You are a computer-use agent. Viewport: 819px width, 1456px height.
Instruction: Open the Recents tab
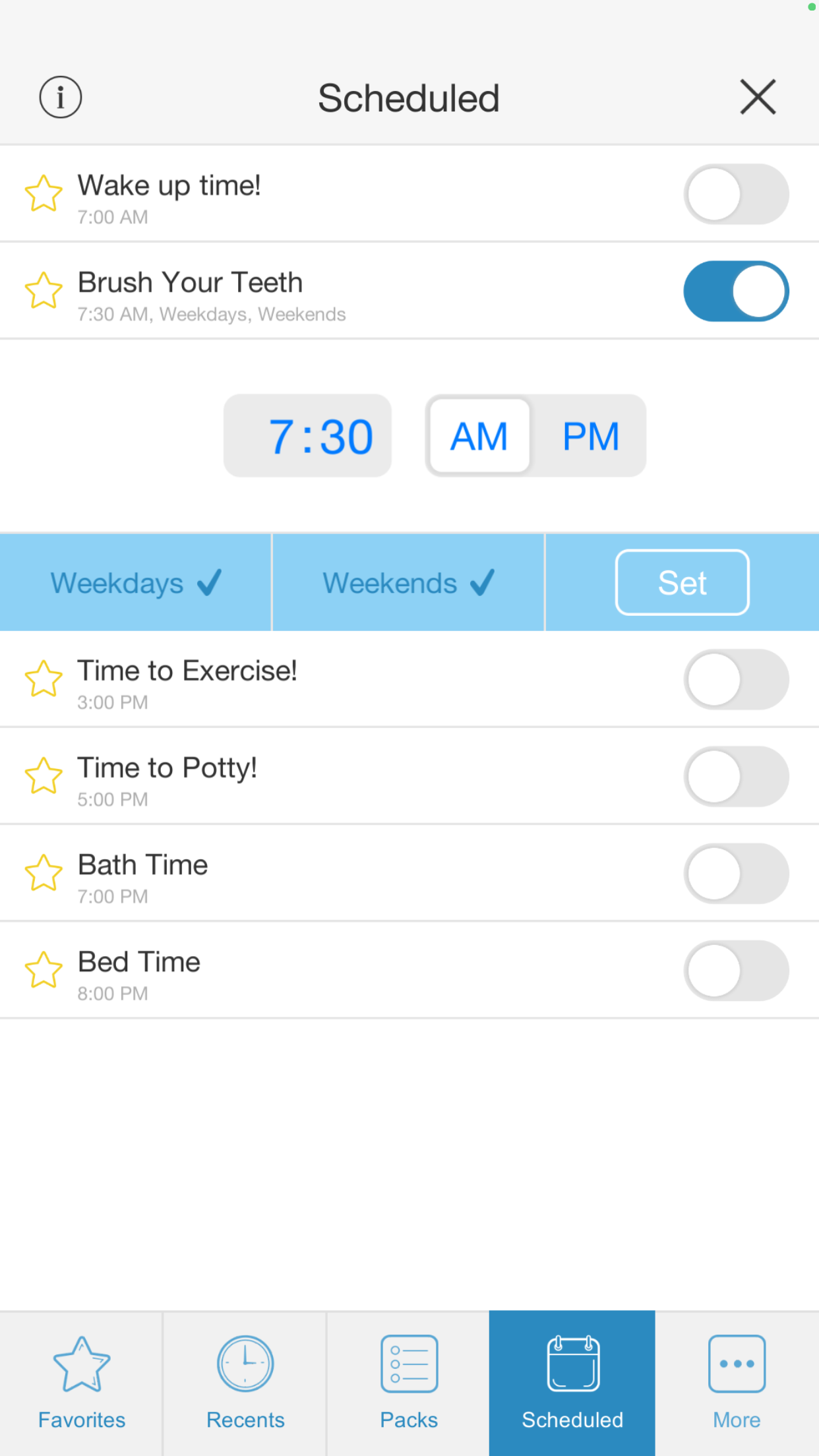[x=245, y=1383]
